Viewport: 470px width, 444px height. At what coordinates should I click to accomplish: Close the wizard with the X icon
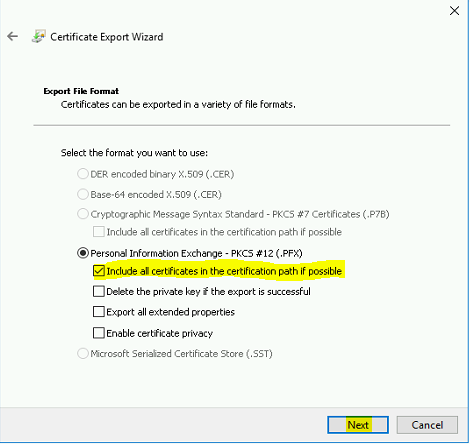coord(454,11)
